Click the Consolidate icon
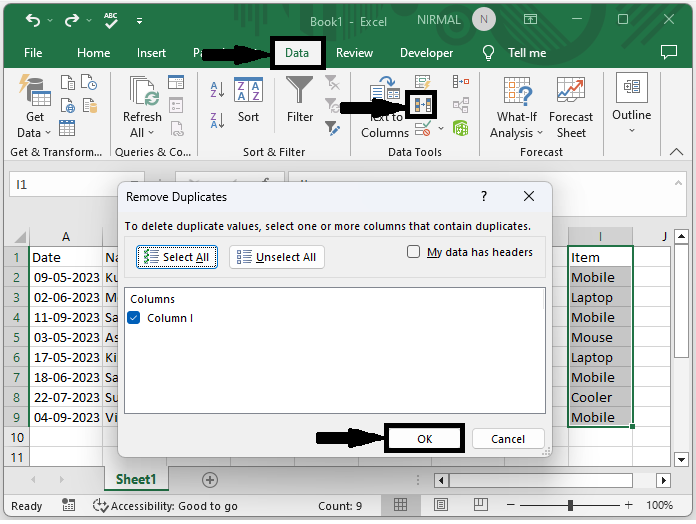 click(x=461, y=82)
